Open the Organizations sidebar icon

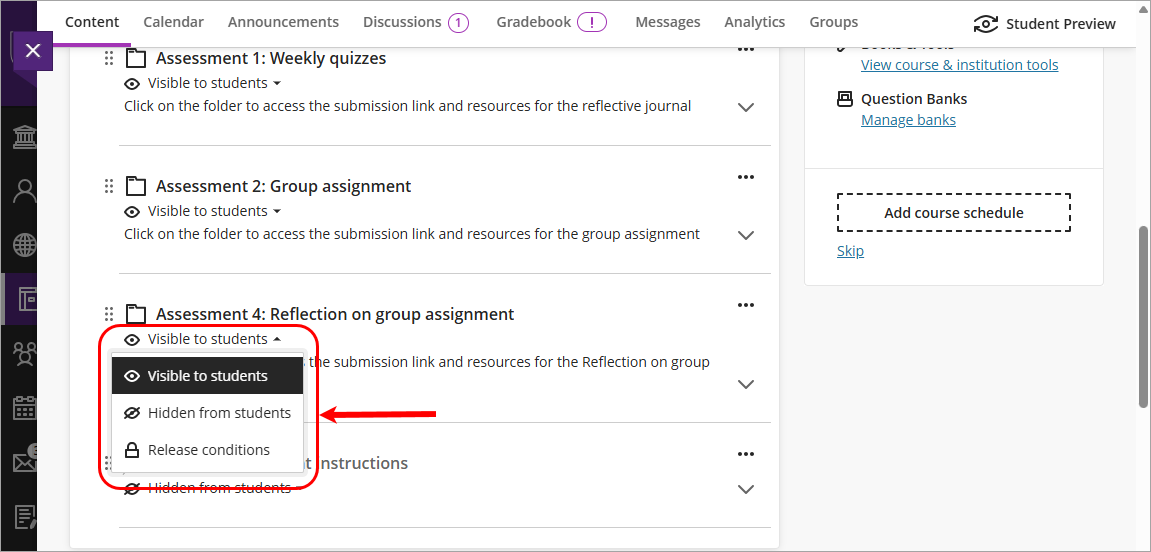[x=23, y=353]
